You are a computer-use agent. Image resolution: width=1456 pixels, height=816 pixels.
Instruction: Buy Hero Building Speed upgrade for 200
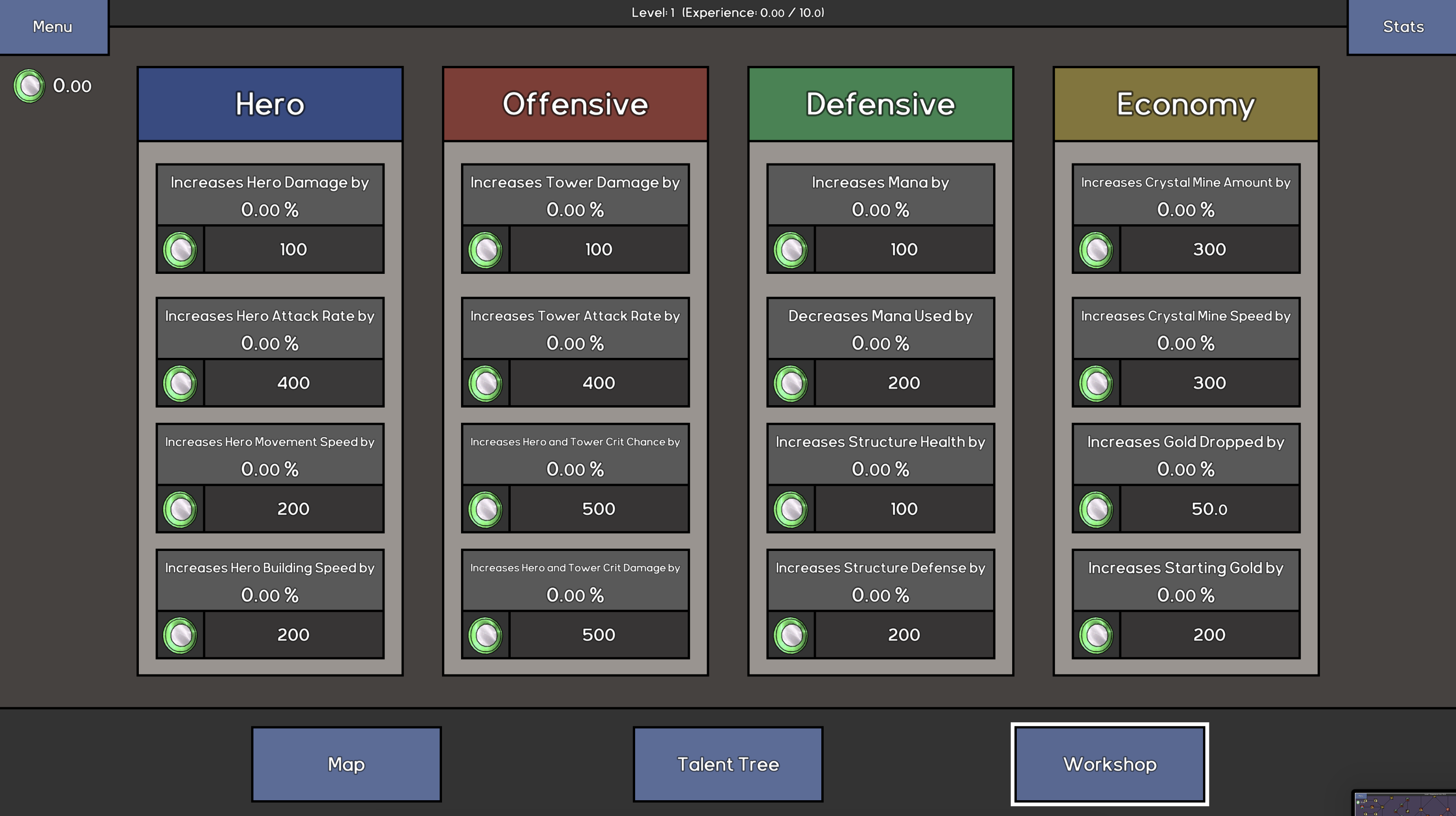(x=293, y=635)
